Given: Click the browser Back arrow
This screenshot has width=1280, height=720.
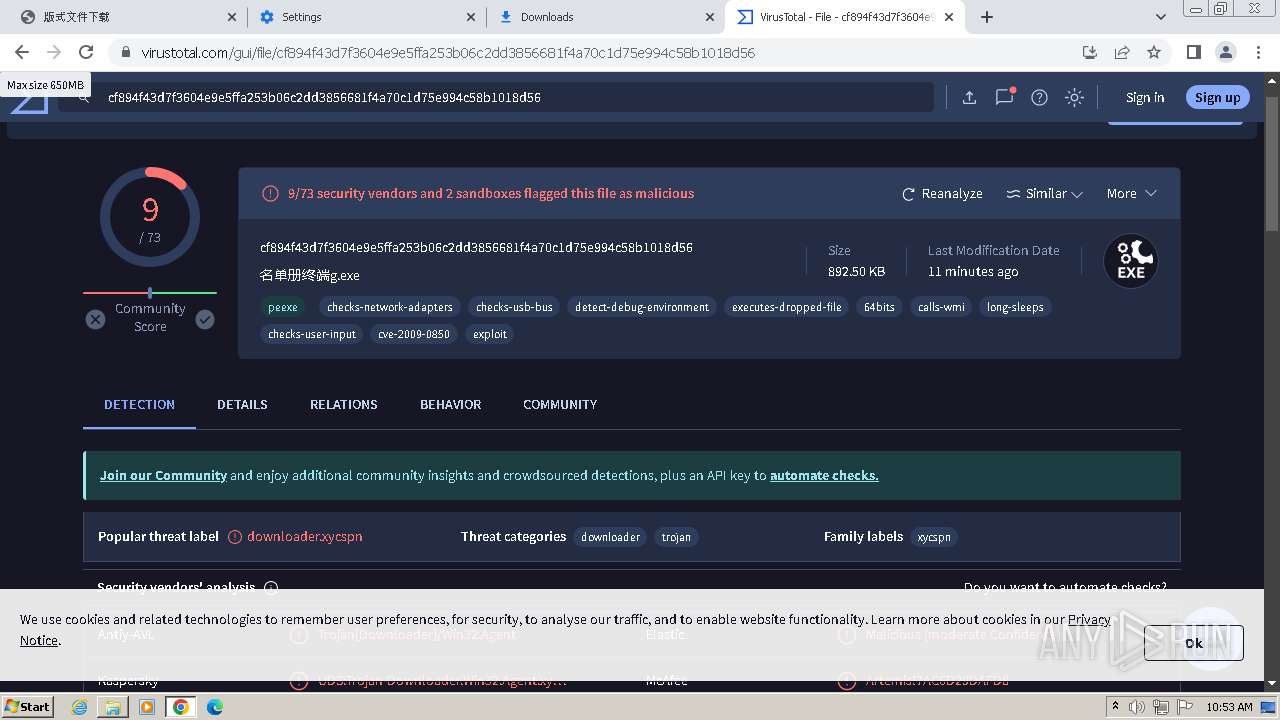Looking at the screenshot, I should coord(22,52).
